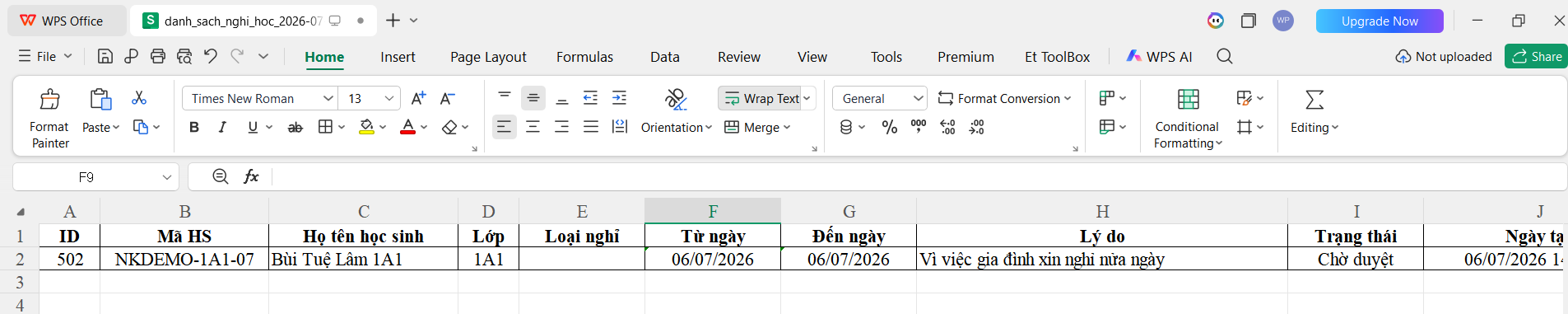Screen dimensions: 1568x314
Task: Click the Justify alignment icon
Action: pos(591,127)
